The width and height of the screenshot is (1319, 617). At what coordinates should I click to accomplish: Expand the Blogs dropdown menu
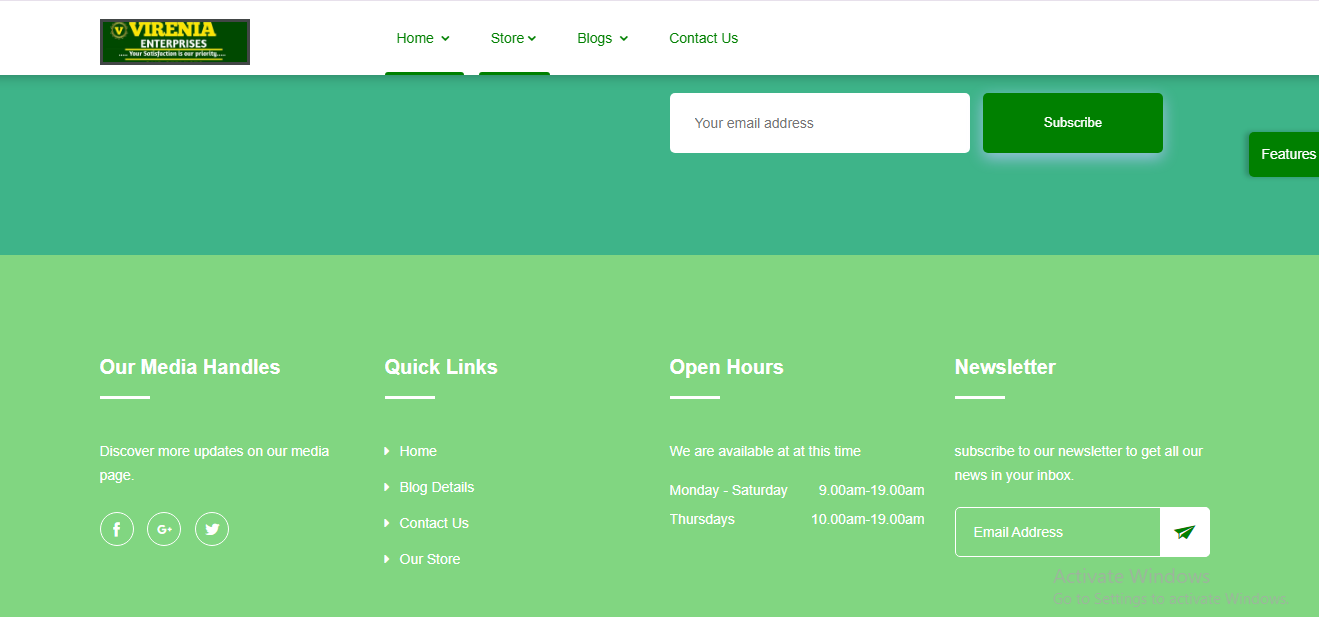coord(602,38)
